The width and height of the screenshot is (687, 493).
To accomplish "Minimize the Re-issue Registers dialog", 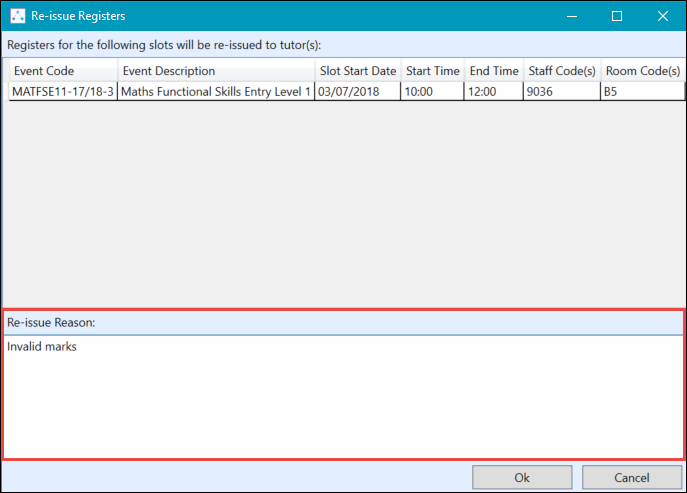I will click(x=571, y=16).
